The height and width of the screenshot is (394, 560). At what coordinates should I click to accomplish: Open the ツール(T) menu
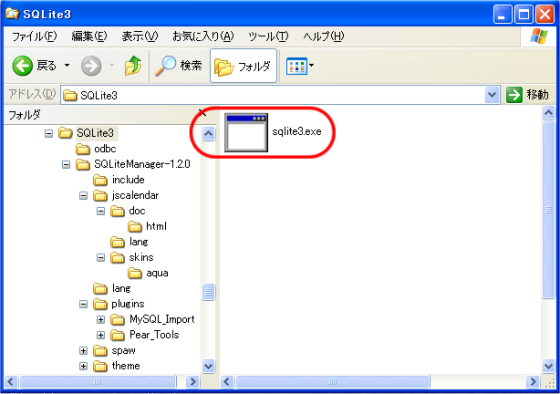(x=268, y=36)
